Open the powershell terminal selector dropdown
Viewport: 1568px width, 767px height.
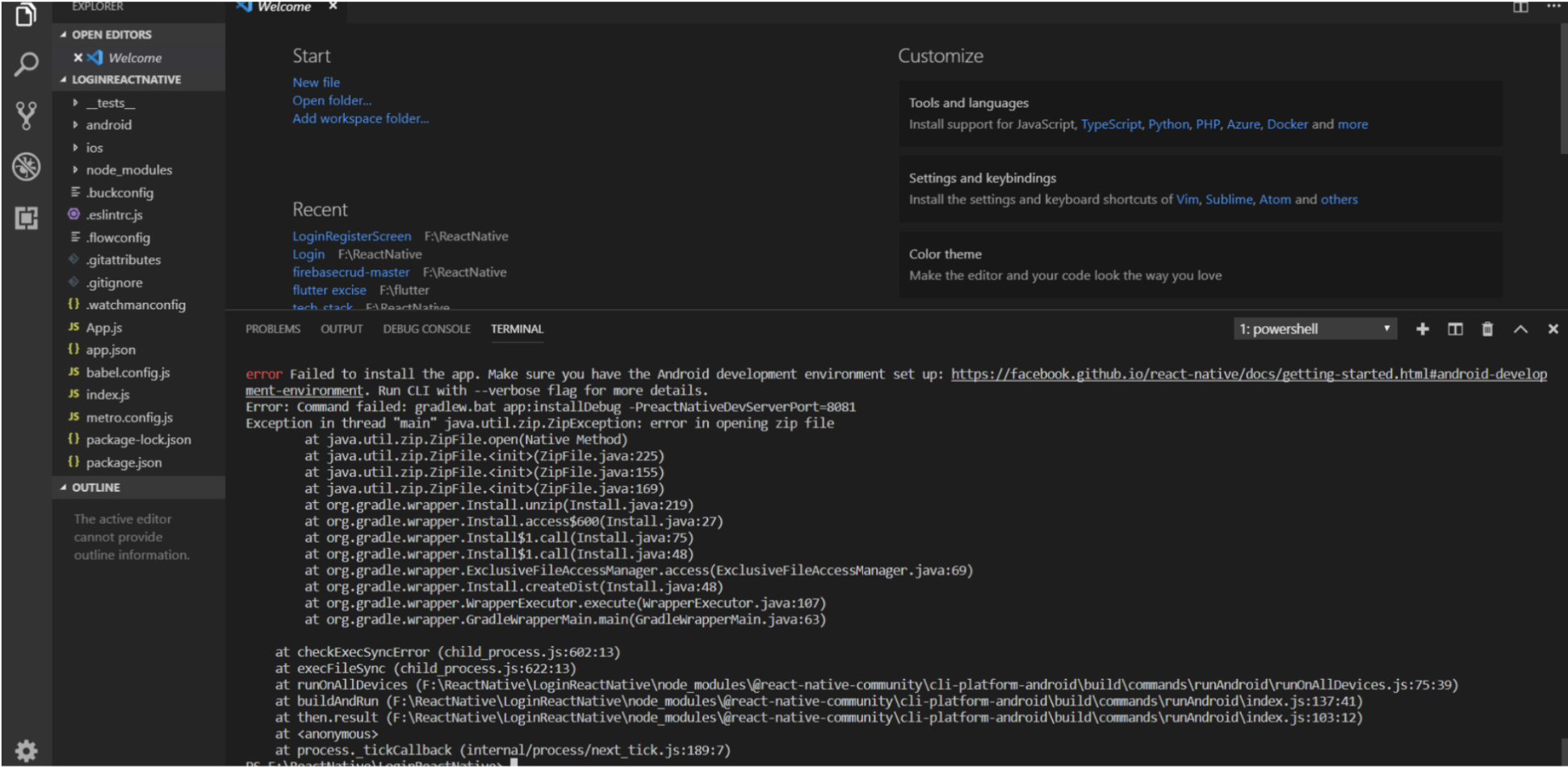point(1315,329)
